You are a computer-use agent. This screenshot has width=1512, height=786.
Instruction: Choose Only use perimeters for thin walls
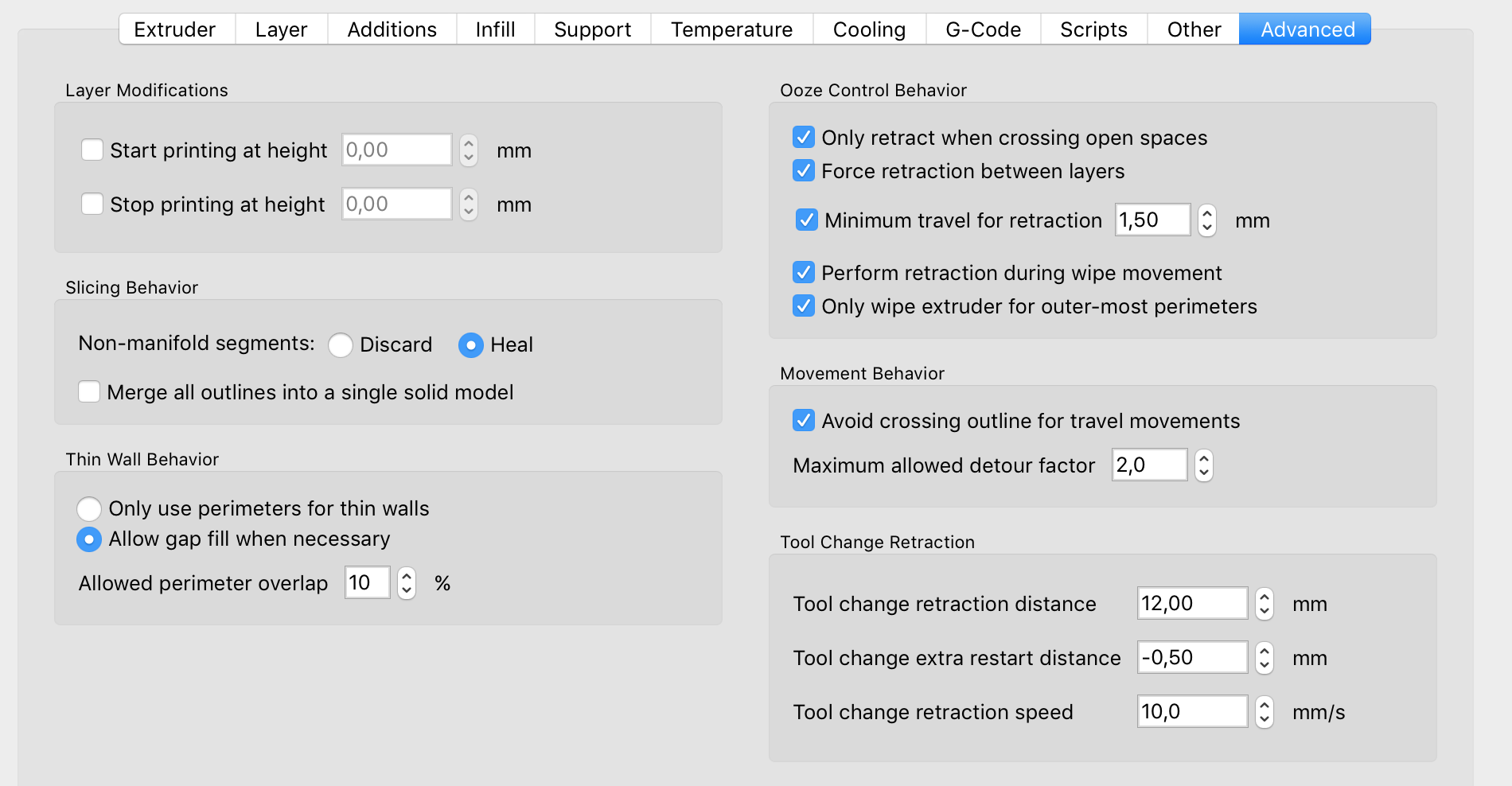(x=89, y=508)
